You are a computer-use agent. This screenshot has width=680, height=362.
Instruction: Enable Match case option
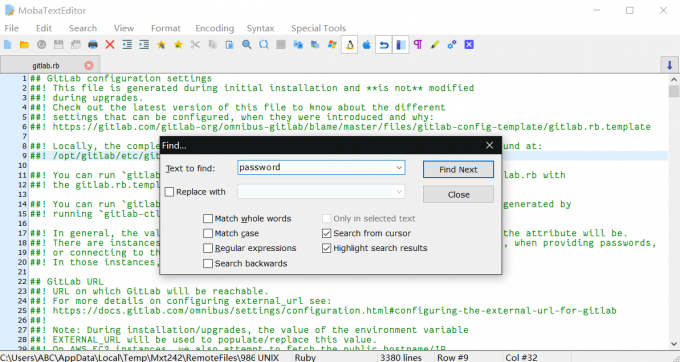click(208, 233)
